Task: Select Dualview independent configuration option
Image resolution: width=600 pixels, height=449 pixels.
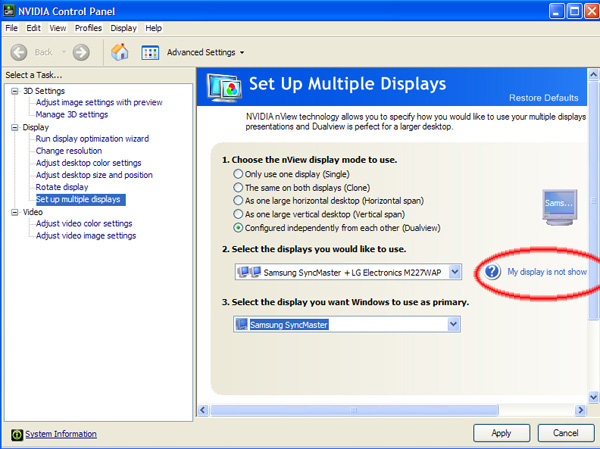Action: [238, 228]
